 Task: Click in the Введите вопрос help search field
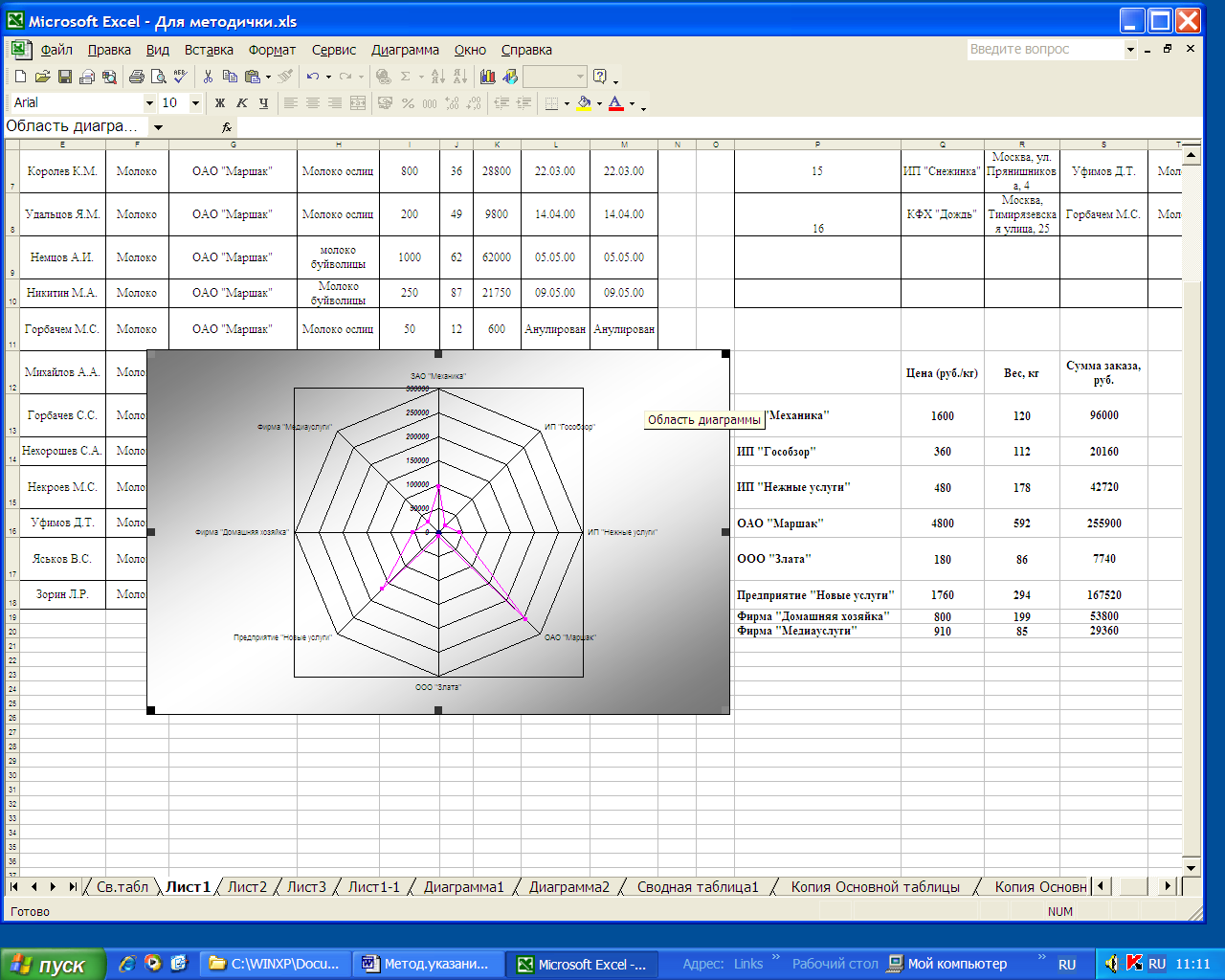[x=1045, y=49]
